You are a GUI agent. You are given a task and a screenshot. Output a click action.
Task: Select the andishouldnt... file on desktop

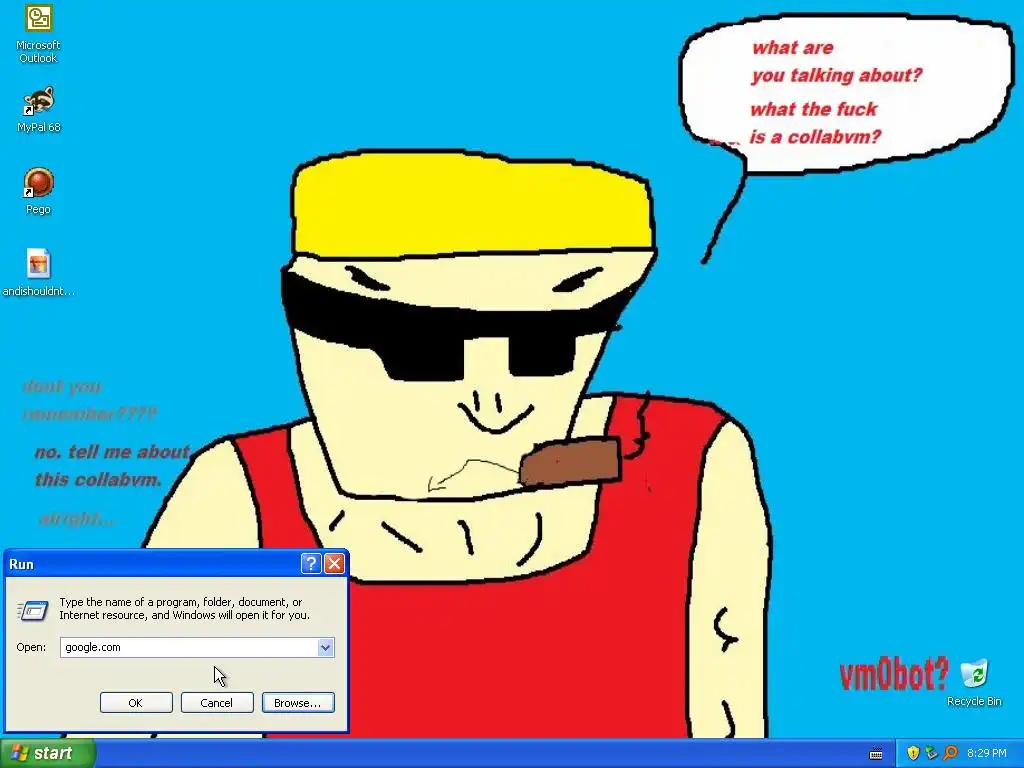pyautogui.click(x=38, y=273)
